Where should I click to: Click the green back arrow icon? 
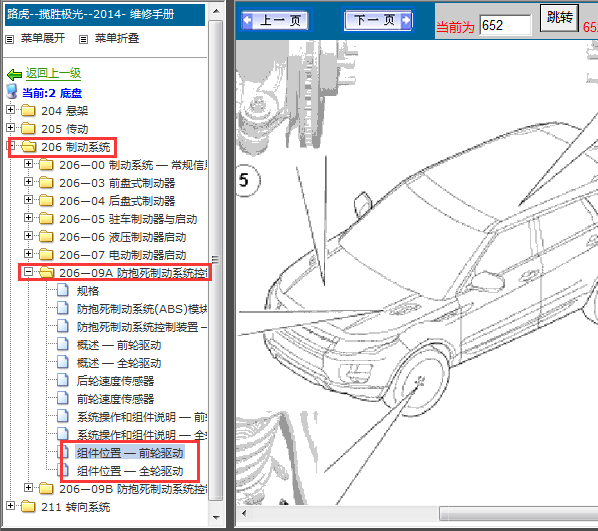[x=14, y=74]
